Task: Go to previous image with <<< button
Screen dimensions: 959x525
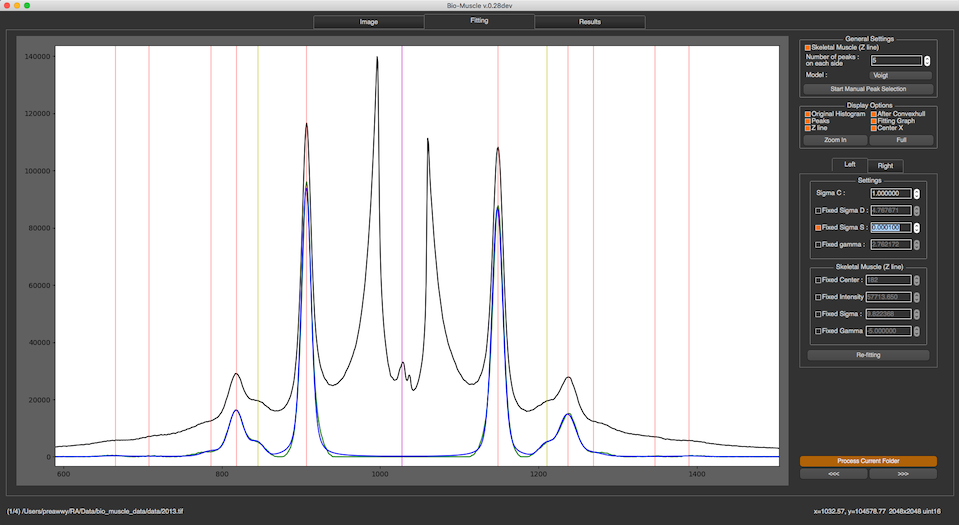Action: click(834, 474)
